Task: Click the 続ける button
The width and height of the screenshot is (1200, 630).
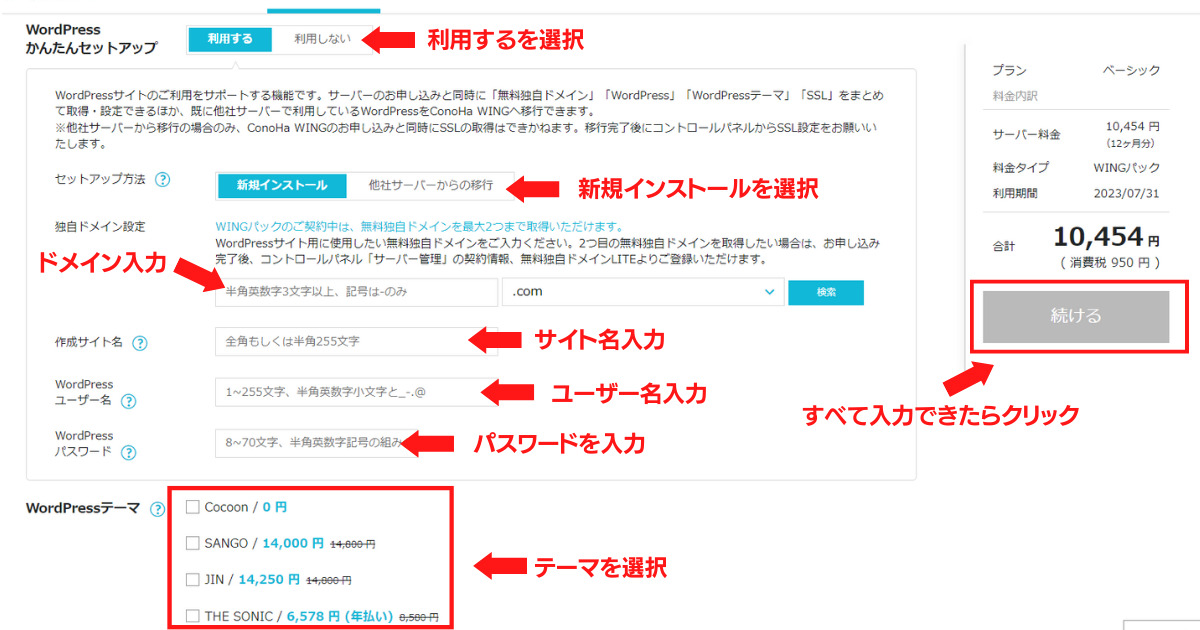Action: 1076,317
